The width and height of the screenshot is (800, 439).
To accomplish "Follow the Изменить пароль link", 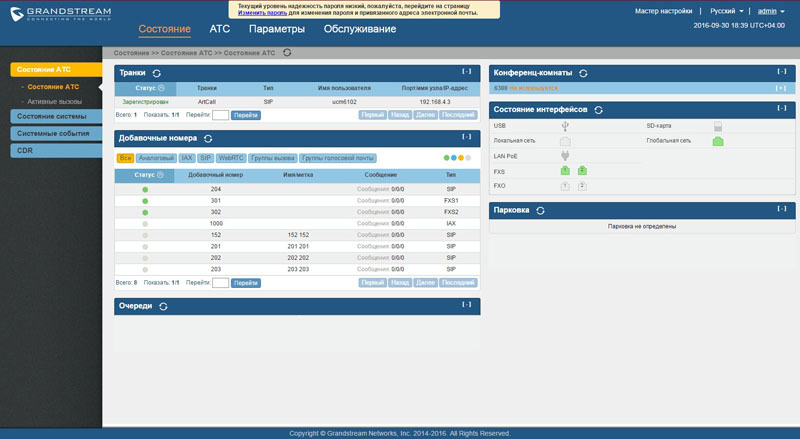I will coord(262,13).
